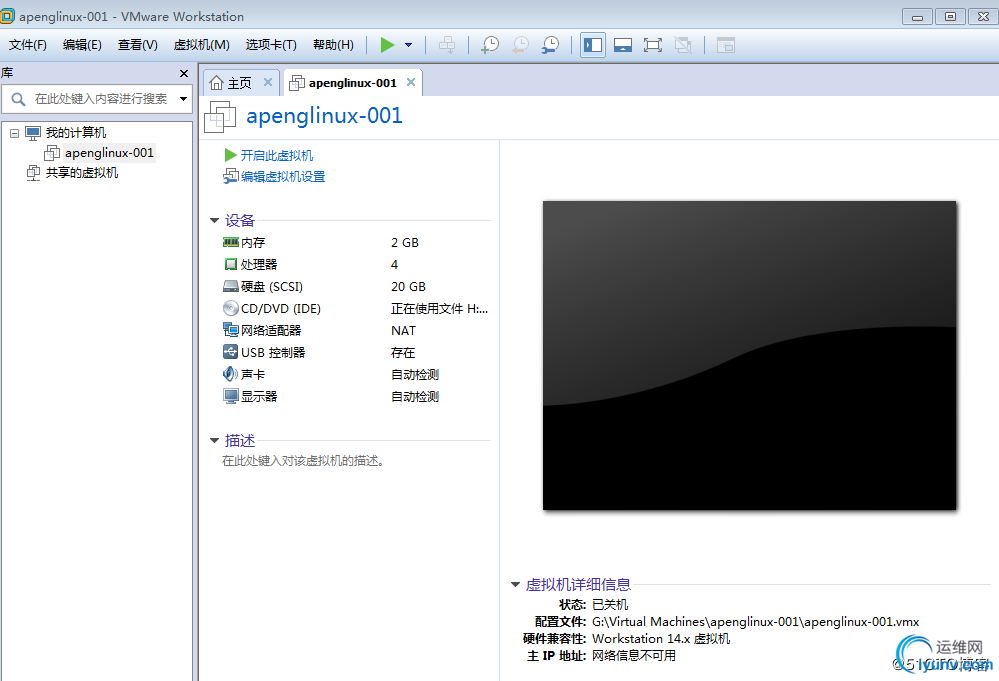Click the Workstation 14.x 虚拟机 compatibility text
The width and height of the screenshot is (999, 681).
click(661, 639)
